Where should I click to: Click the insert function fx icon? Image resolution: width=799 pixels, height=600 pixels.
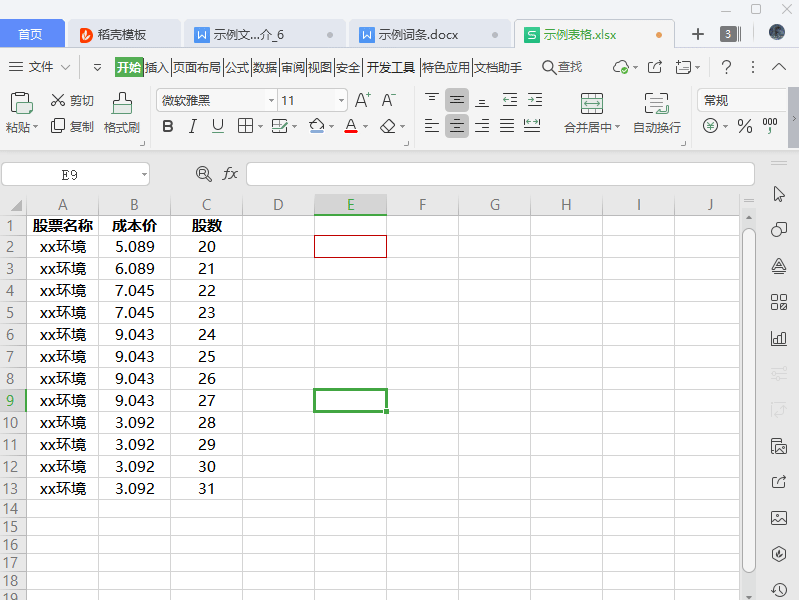[230, 174]
